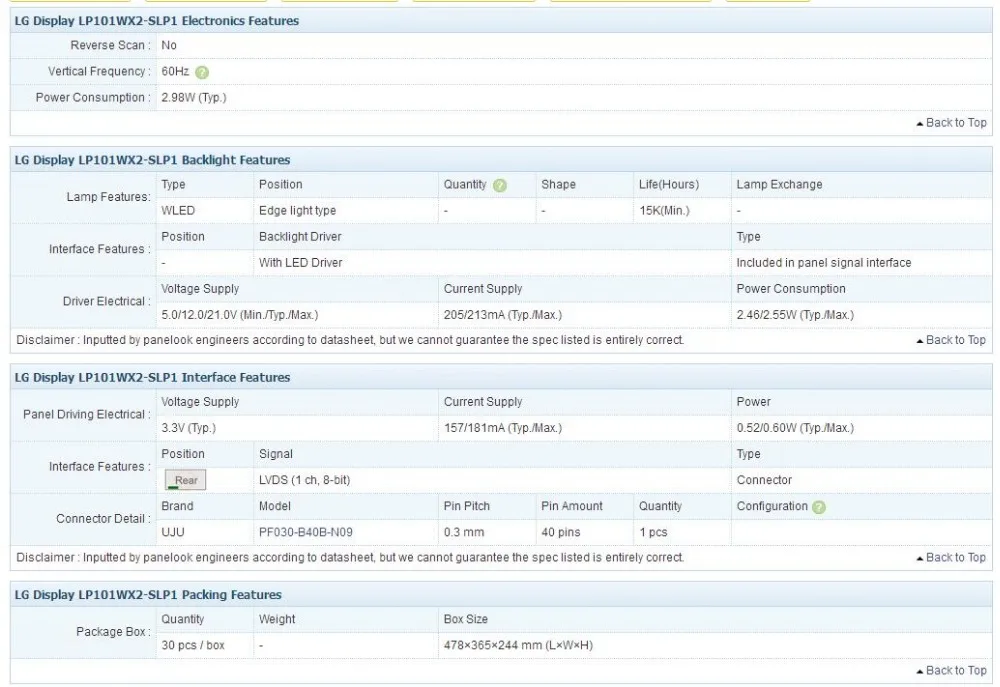
Task: Click the Reverse Scan label
Action: click(x=110, y=45)
